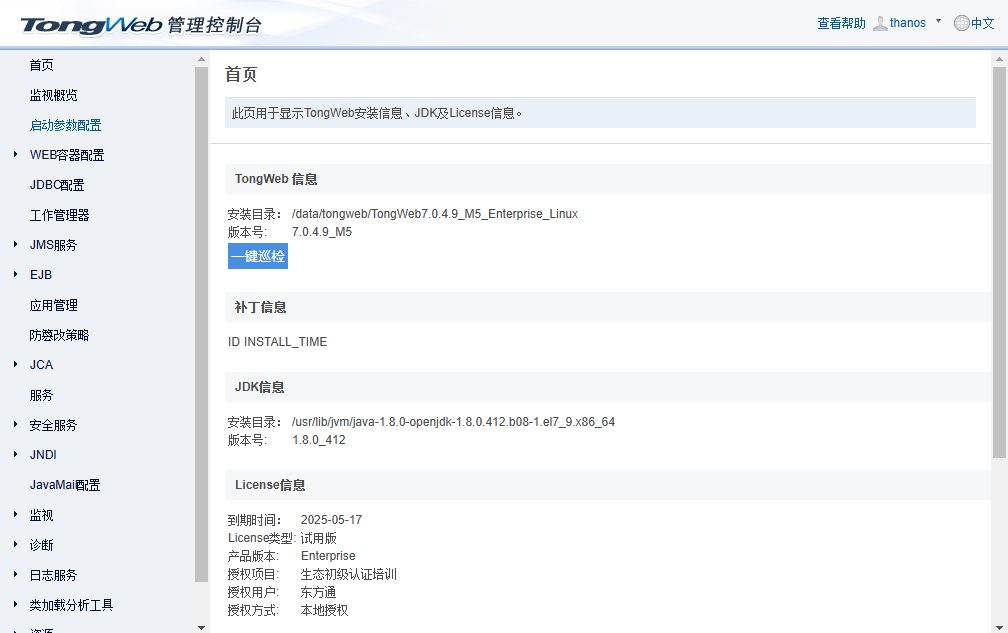This screenshot has width=1008, height=633.
Task: Open 启动参数配置 menu item
Action: 66,125
